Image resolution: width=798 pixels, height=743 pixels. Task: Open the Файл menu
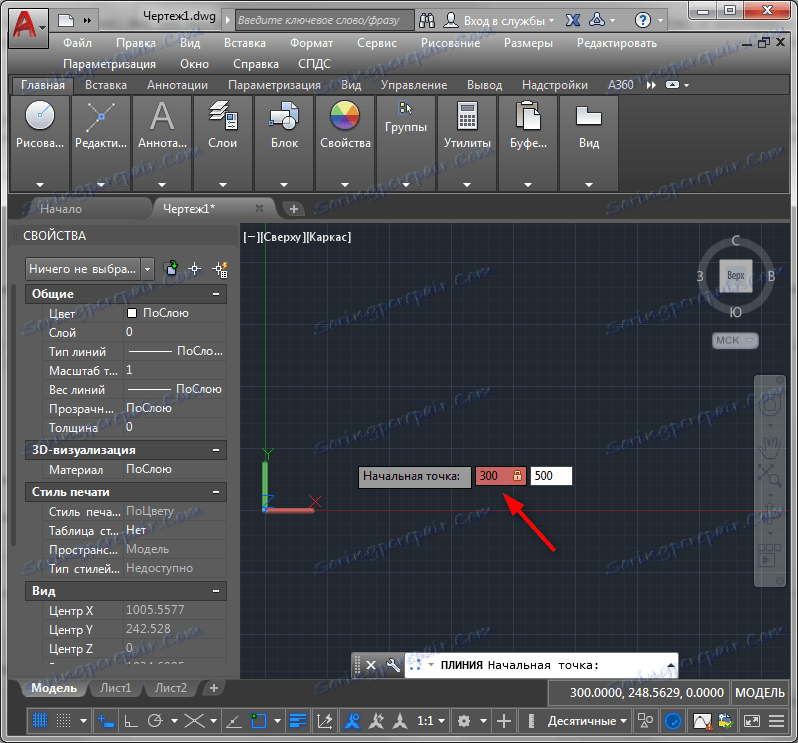click(77, 43)
